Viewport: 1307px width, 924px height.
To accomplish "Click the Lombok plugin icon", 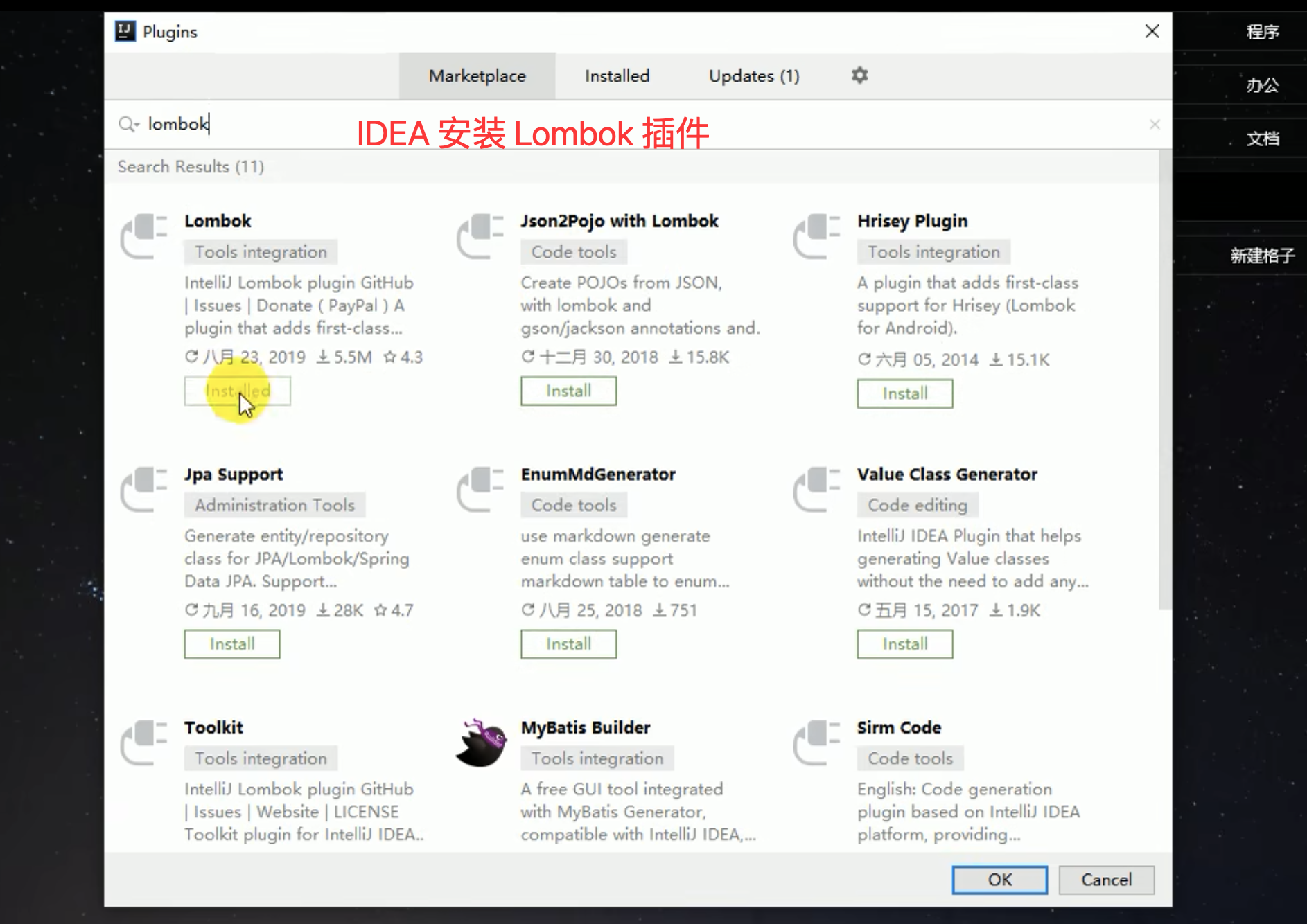I will [x=144, y=236].
